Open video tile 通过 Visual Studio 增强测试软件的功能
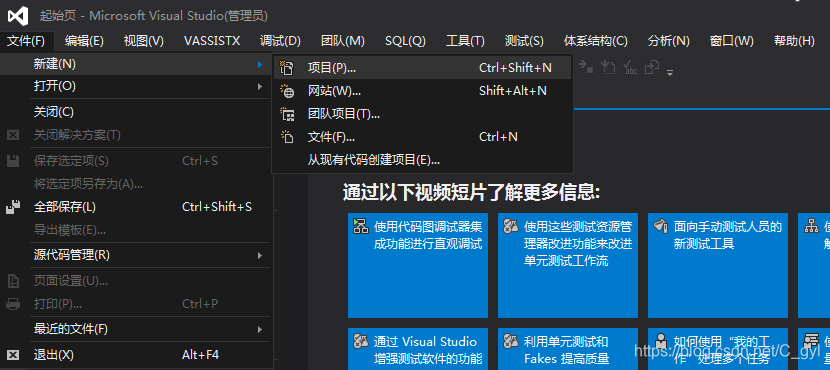This screenshot has height=370, width=830. pyautogui.click(x=418, y=349)
